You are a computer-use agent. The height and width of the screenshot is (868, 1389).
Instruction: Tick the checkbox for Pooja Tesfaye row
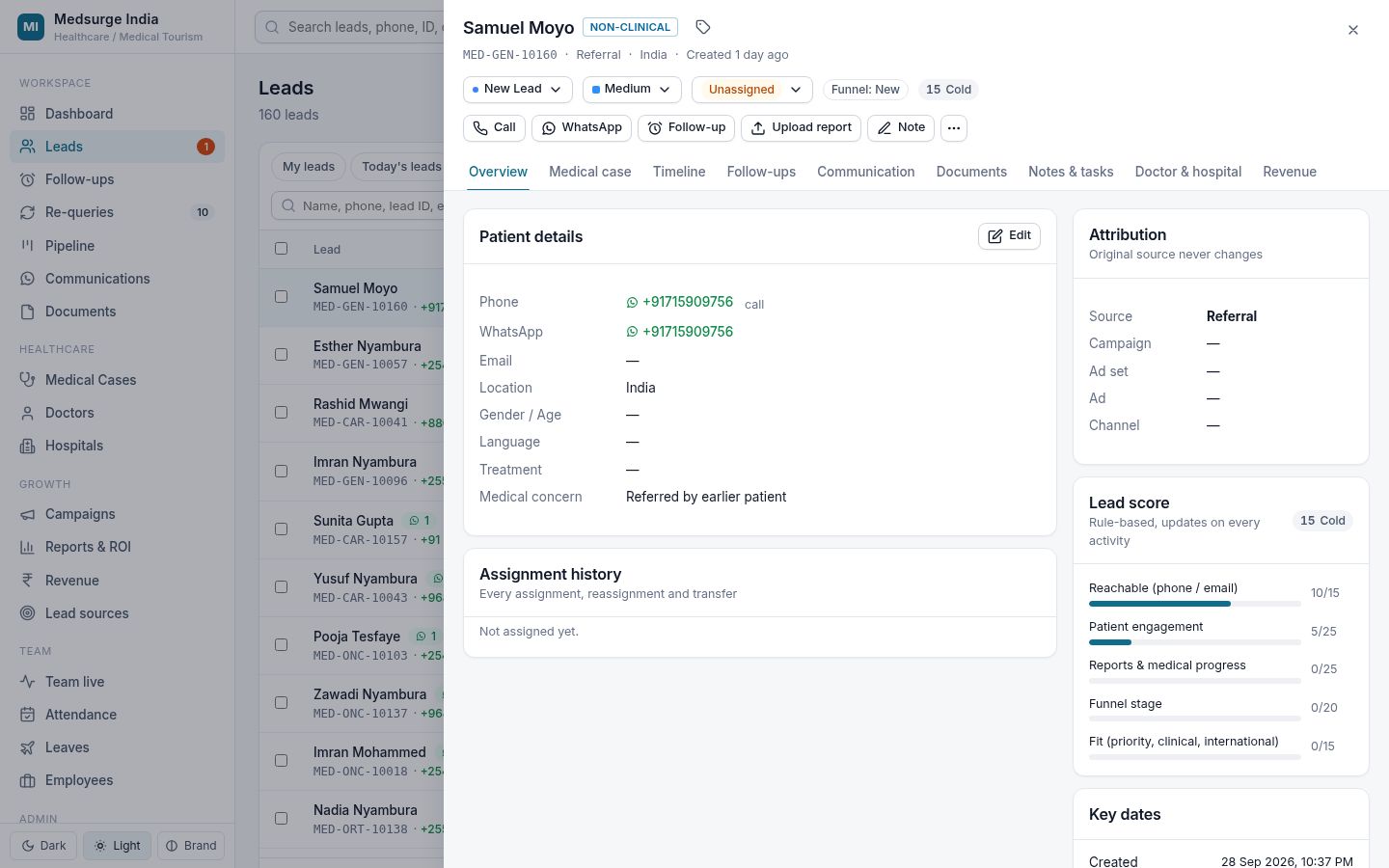point(282,644)
